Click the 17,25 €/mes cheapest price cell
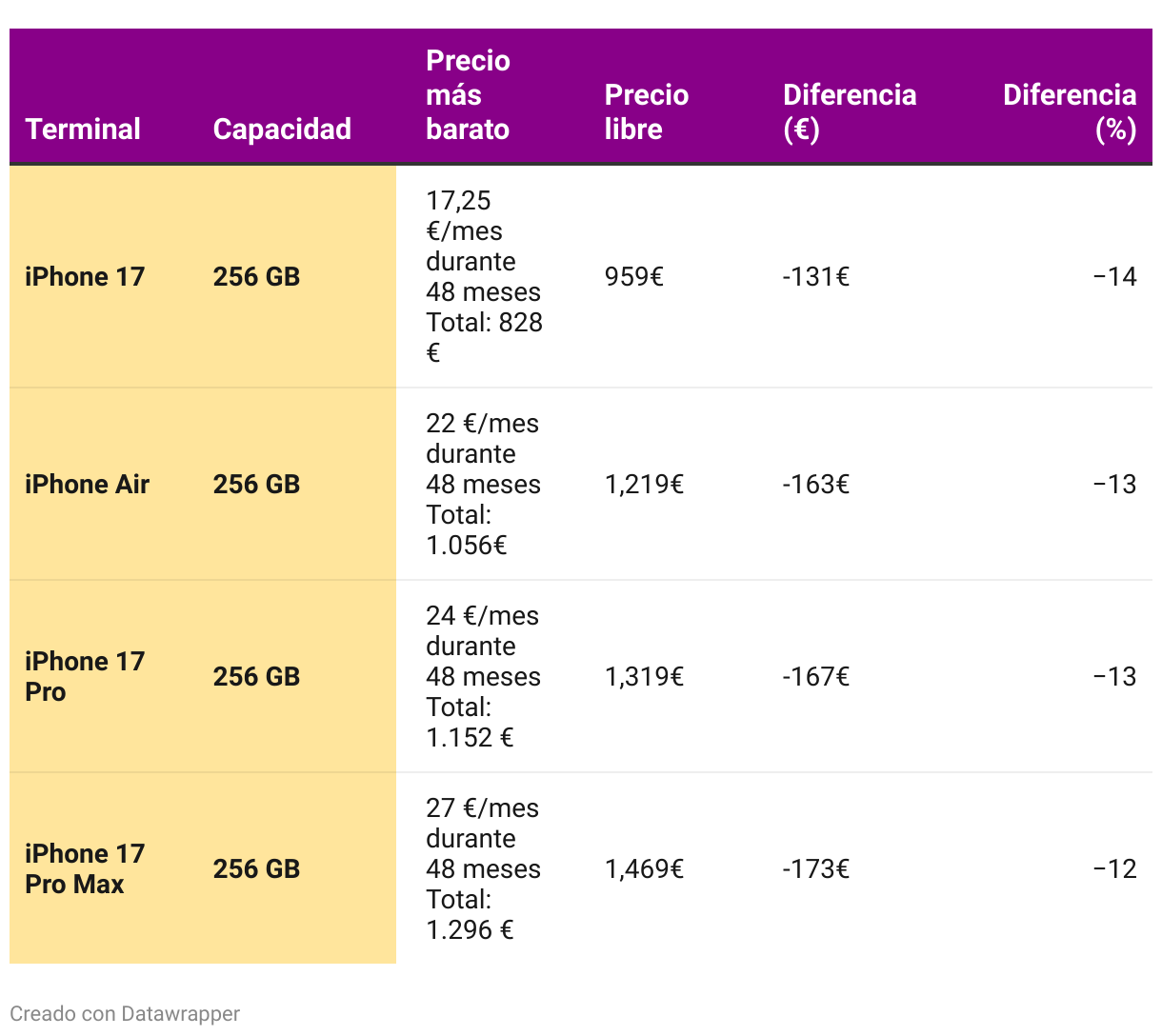The image size is (1162, 1036). point(484,276)
